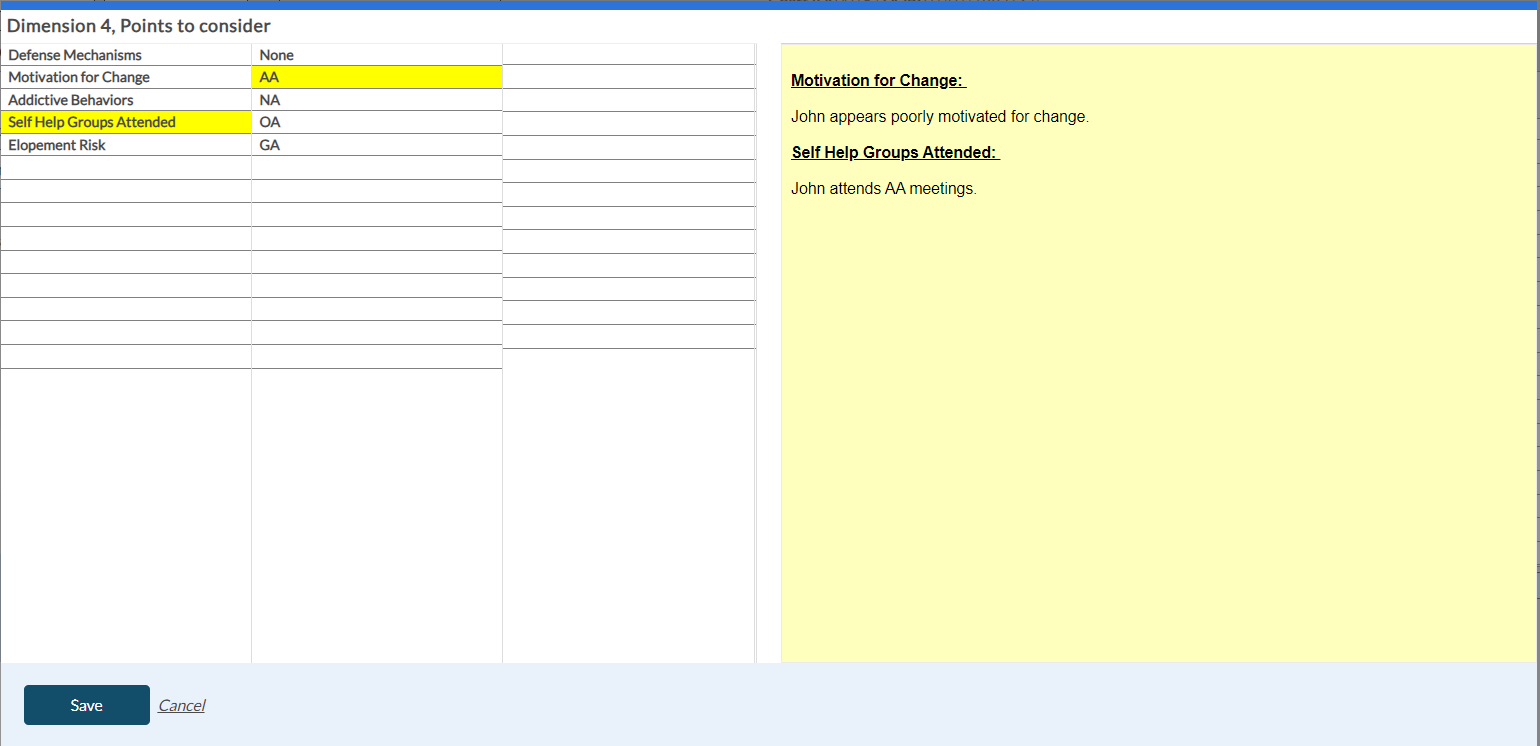Select Elopement Risk in the list
Screen dimensions: 1540x746
57,146
